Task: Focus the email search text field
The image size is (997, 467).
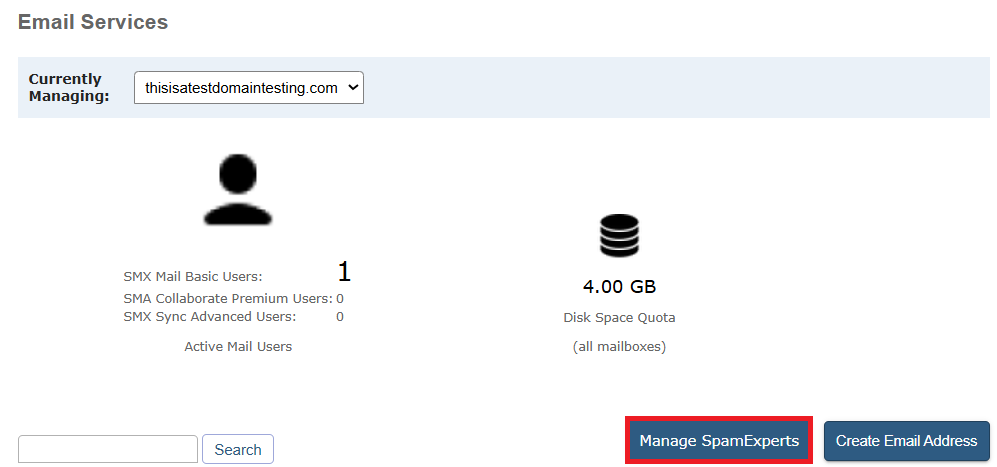Action: pos(108,450)
